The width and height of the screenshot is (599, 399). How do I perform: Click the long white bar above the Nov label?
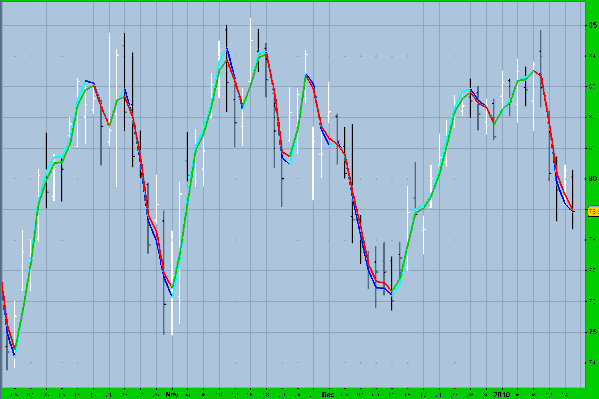click(172, 283)
